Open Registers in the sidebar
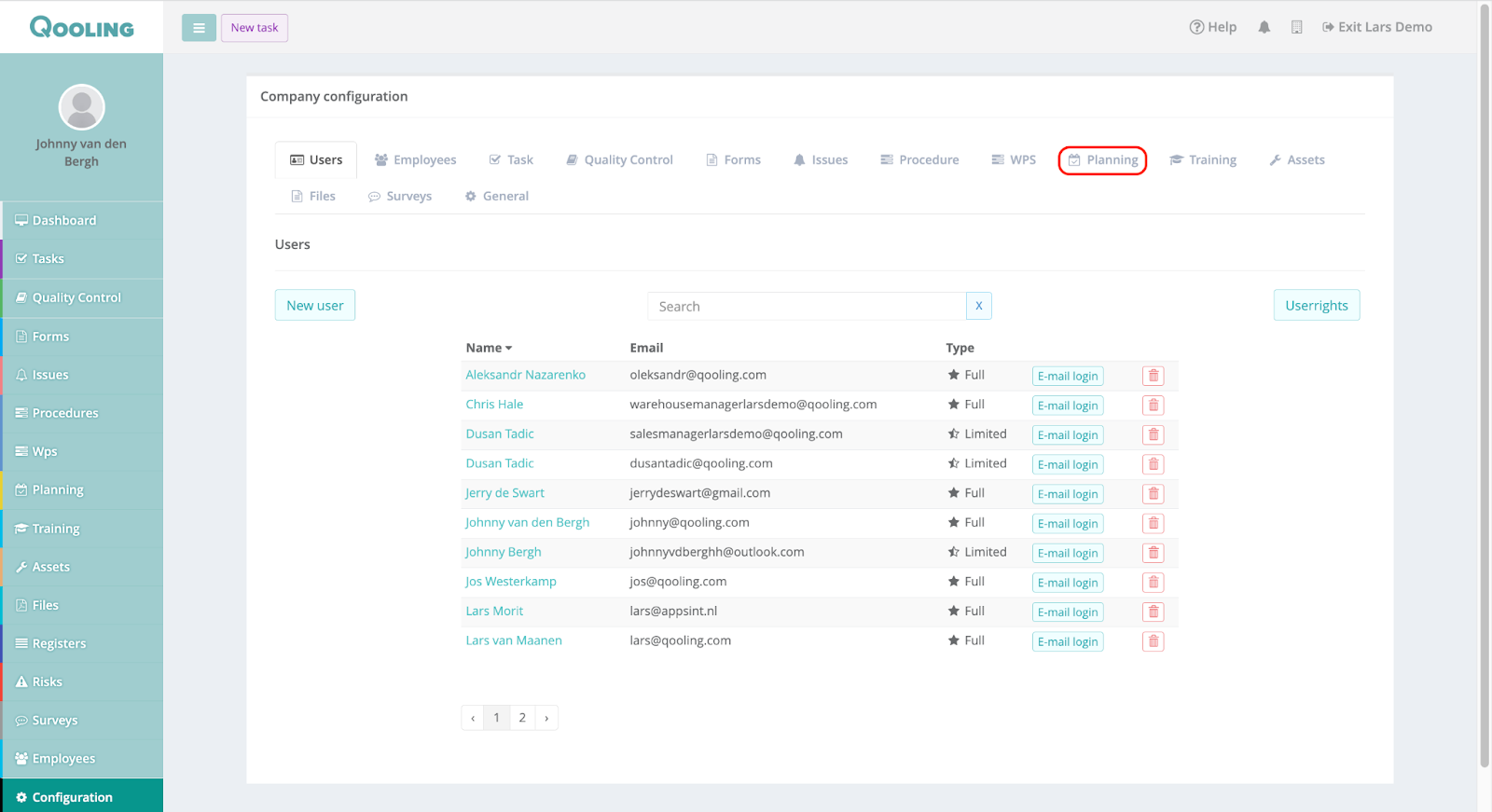Screen dimensions: 1492x812 82,643
